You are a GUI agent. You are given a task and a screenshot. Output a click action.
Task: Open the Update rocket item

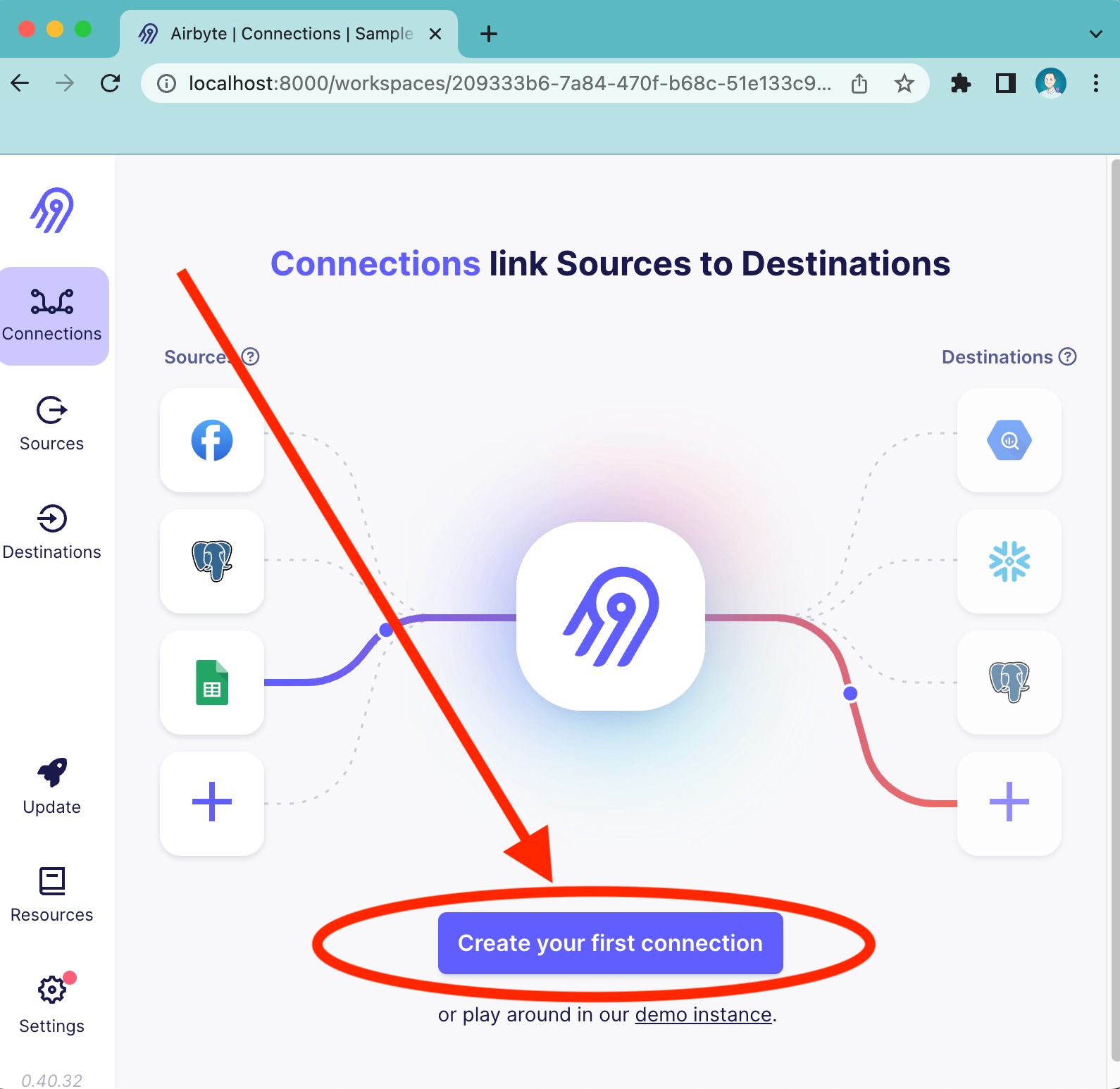point(52,787)
